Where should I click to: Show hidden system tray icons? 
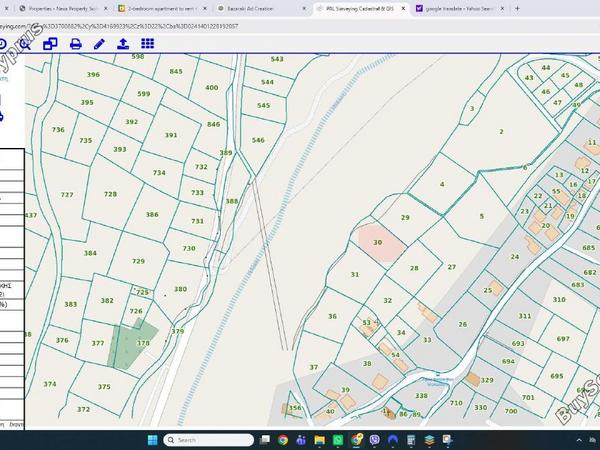[x=579, y=440]
